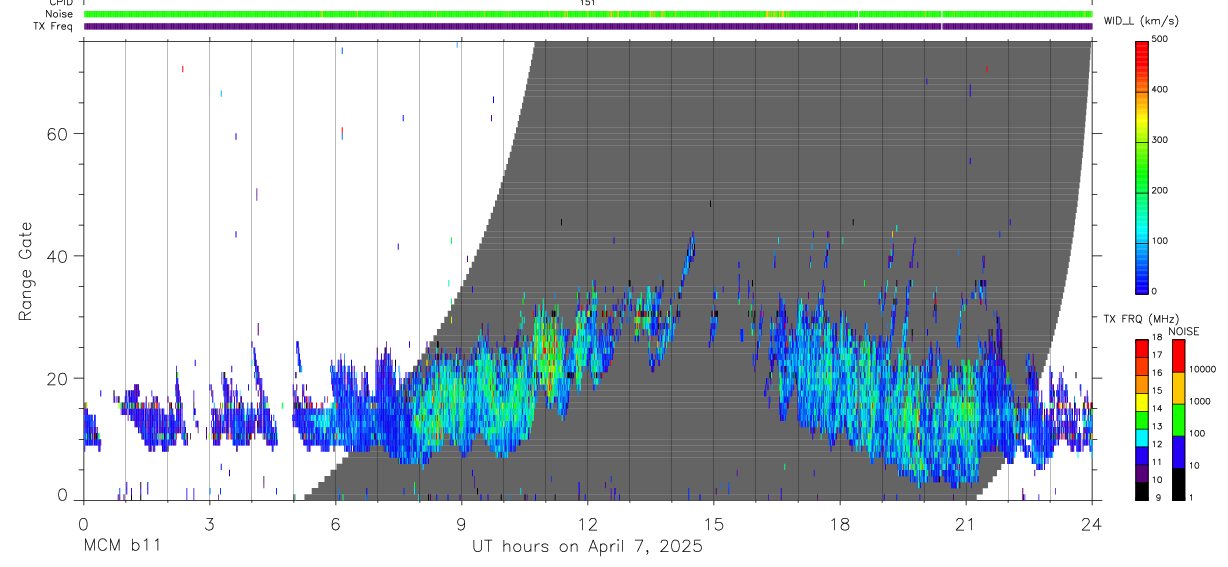Select the 14 MHz yellow block in the TX FRQ legend
The height and width of the screenshot is (567, 1228).
[1142, 408]
